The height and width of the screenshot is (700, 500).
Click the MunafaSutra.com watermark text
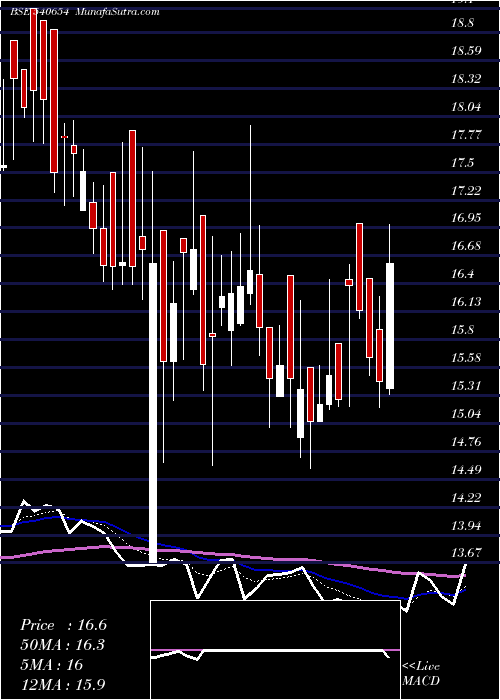pyautogui.click(x=117, y=12)
